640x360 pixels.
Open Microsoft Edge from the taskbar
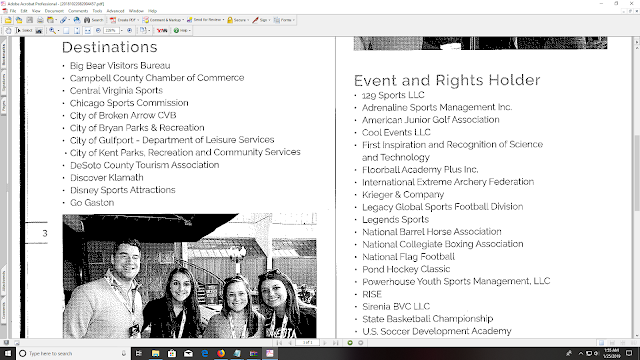204,353
